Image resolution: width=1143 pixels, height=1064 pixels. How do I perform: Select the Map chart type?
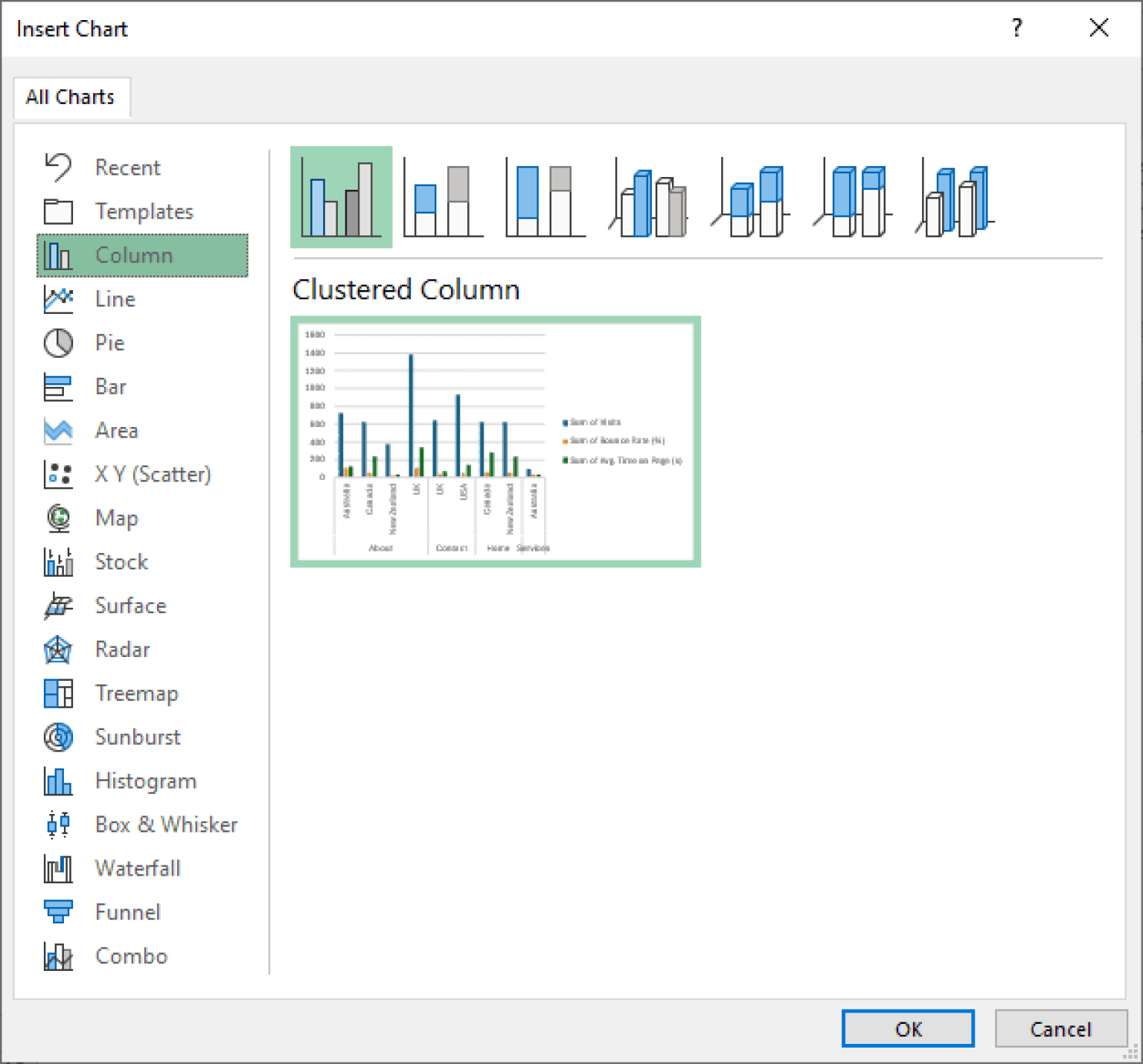tap(116, 519)
